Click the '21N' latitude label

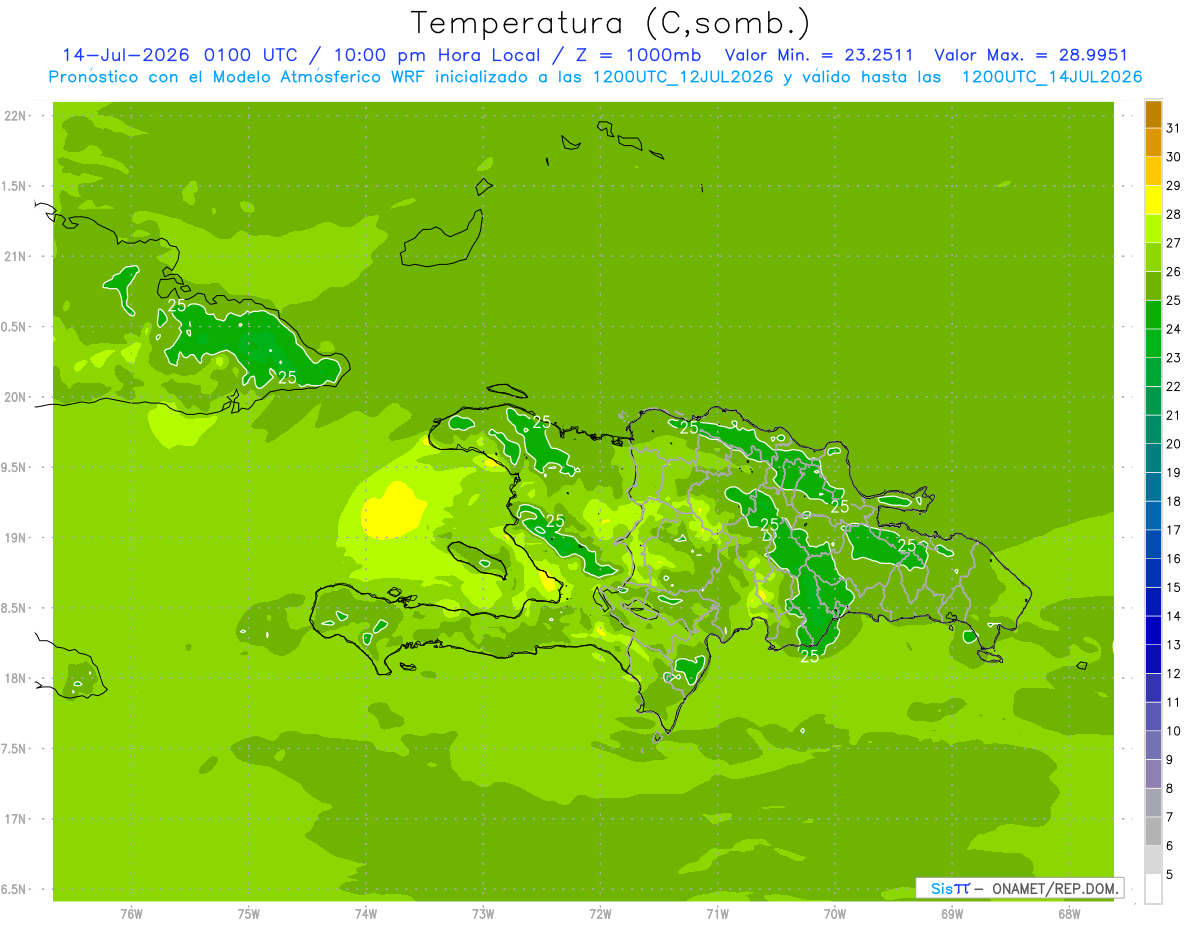coord(15,257)
